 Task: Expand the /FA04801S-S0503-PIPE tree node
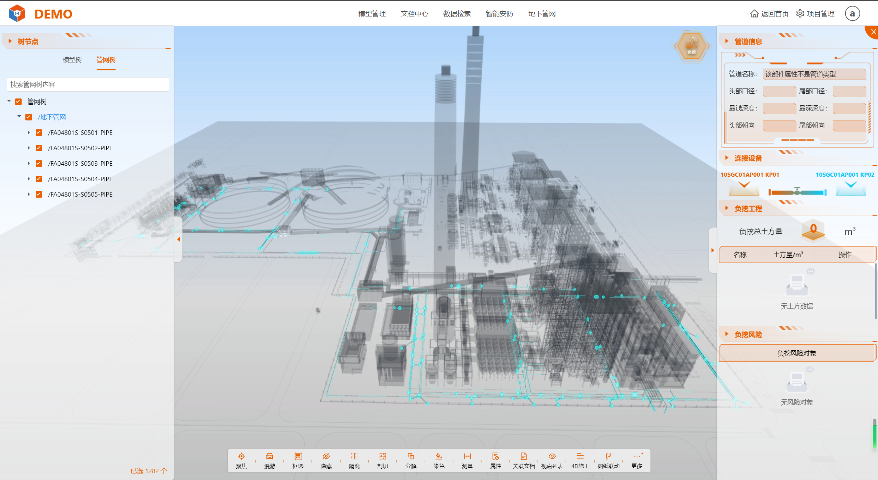point(29,163)
